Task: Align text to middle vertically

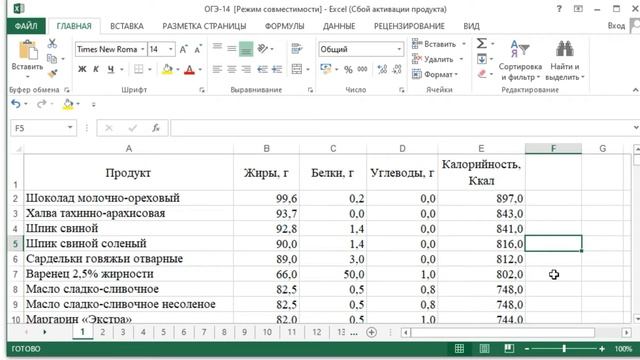Action: [231, 49]
